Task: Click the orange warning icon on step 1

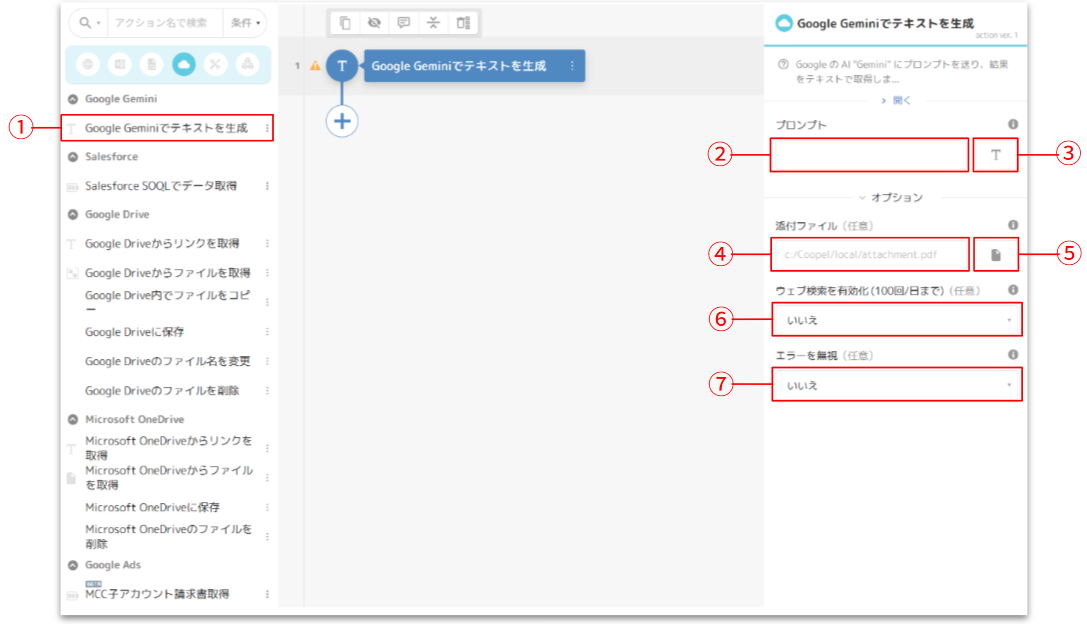Action: pyautogui.click(x=315, y=66)
